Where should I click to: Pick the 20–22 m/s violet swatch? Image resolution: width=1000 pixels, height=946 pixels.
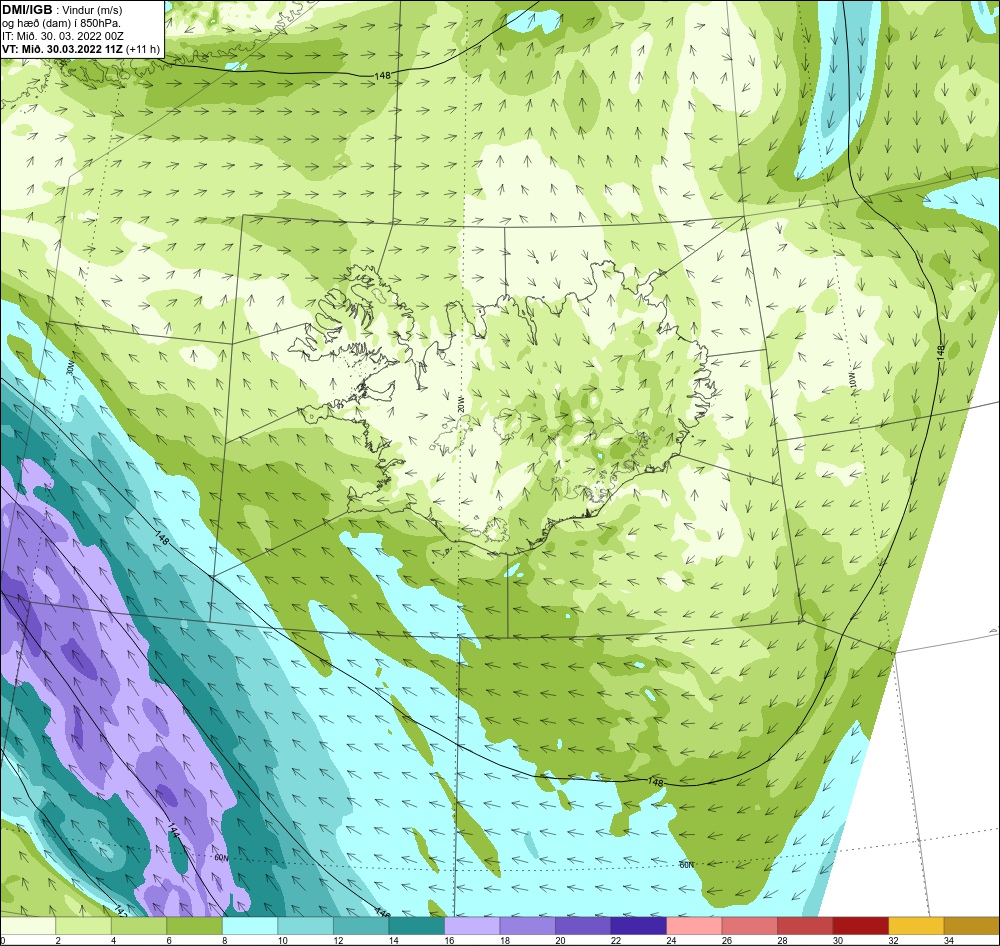583,926
